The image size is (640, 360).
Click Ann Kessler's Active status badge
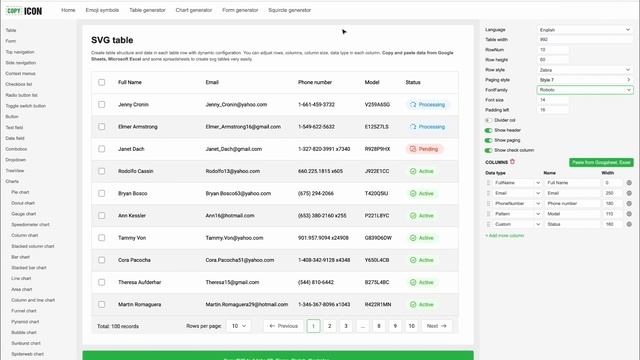[422, 216]
